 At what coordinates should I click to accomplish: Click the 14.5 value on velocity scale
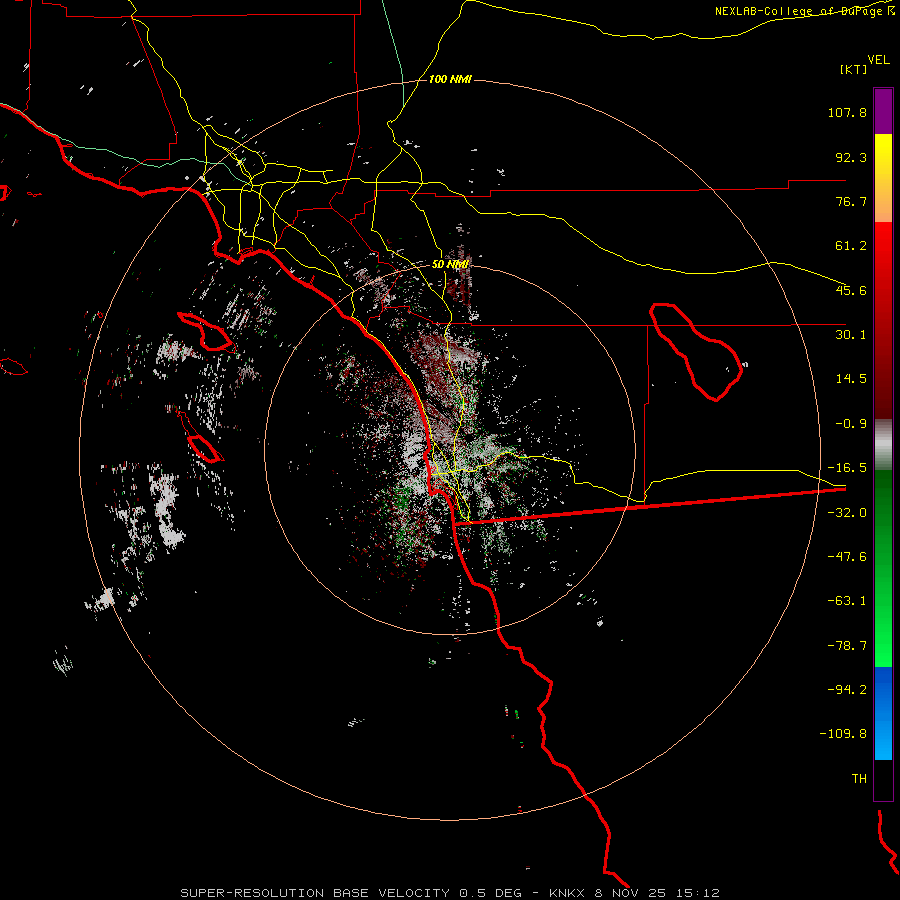[851, 379]
